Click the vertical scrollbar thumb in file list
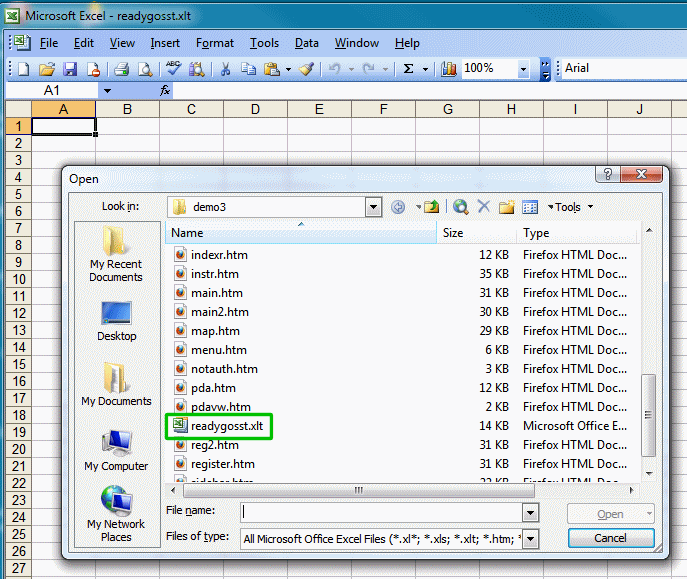687x579 pixels. 648,415
